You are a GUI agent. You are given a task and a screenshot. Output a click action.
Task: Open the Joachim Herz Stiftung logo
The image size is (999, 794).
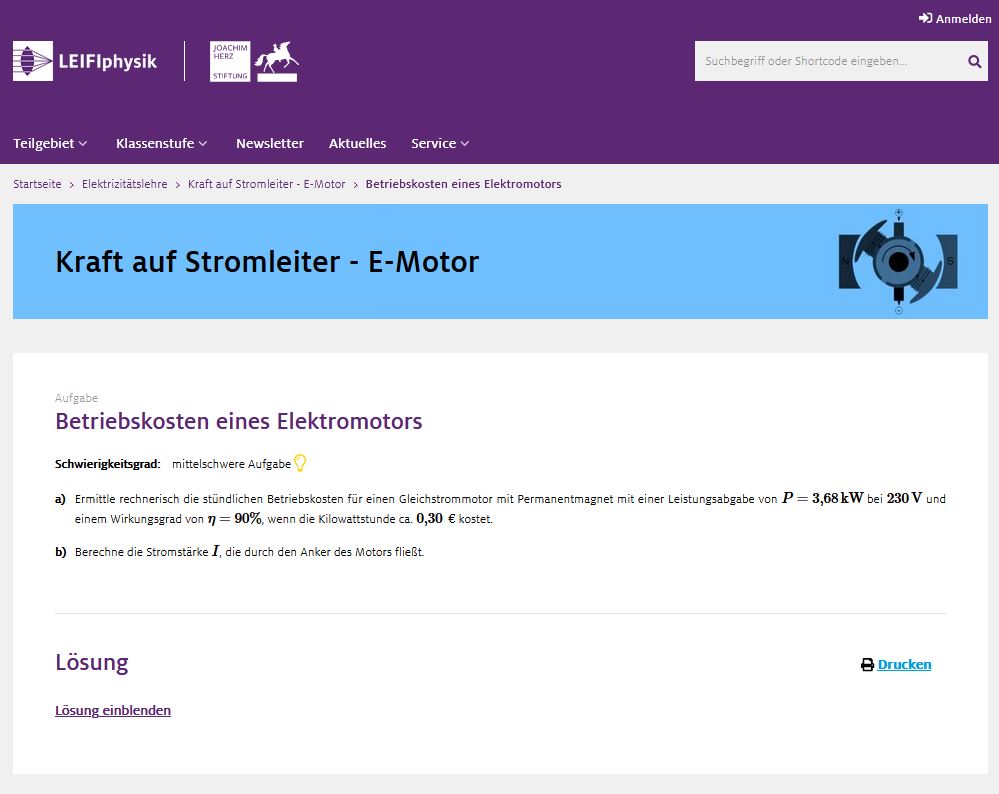[254, 61]
